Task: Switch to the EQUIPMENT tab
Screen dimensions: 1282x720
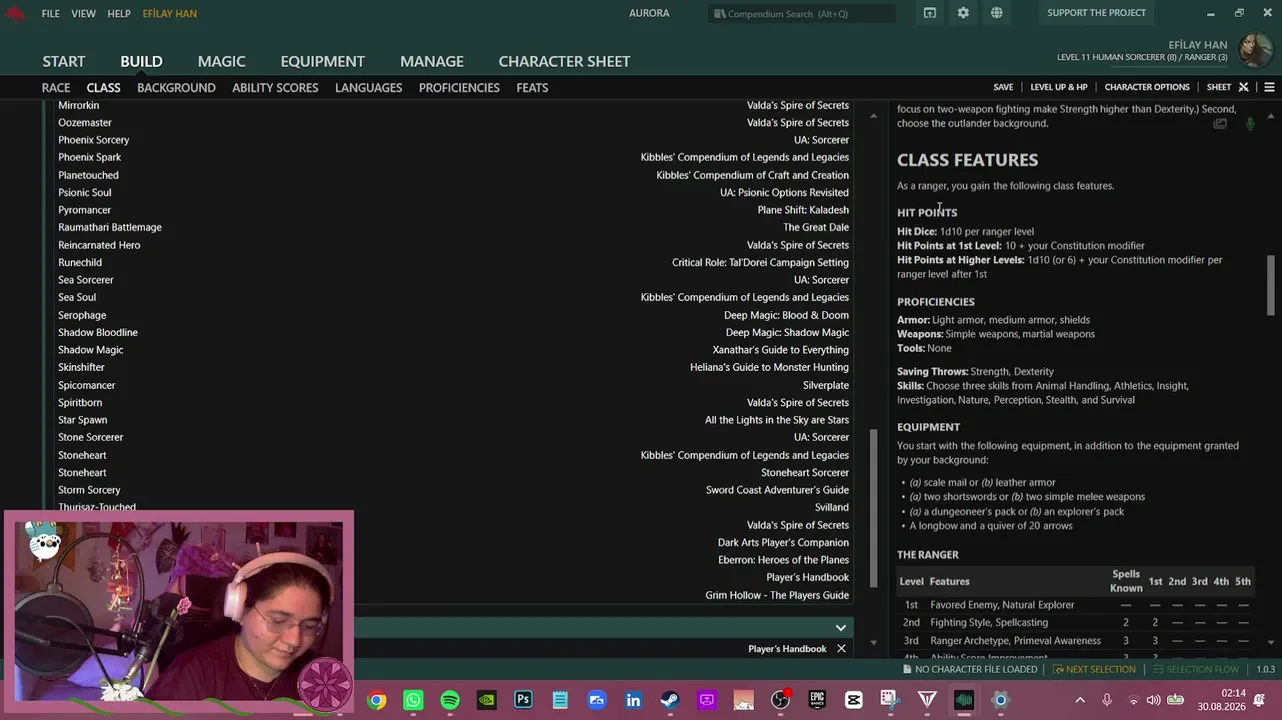Action: coord(322,61)
